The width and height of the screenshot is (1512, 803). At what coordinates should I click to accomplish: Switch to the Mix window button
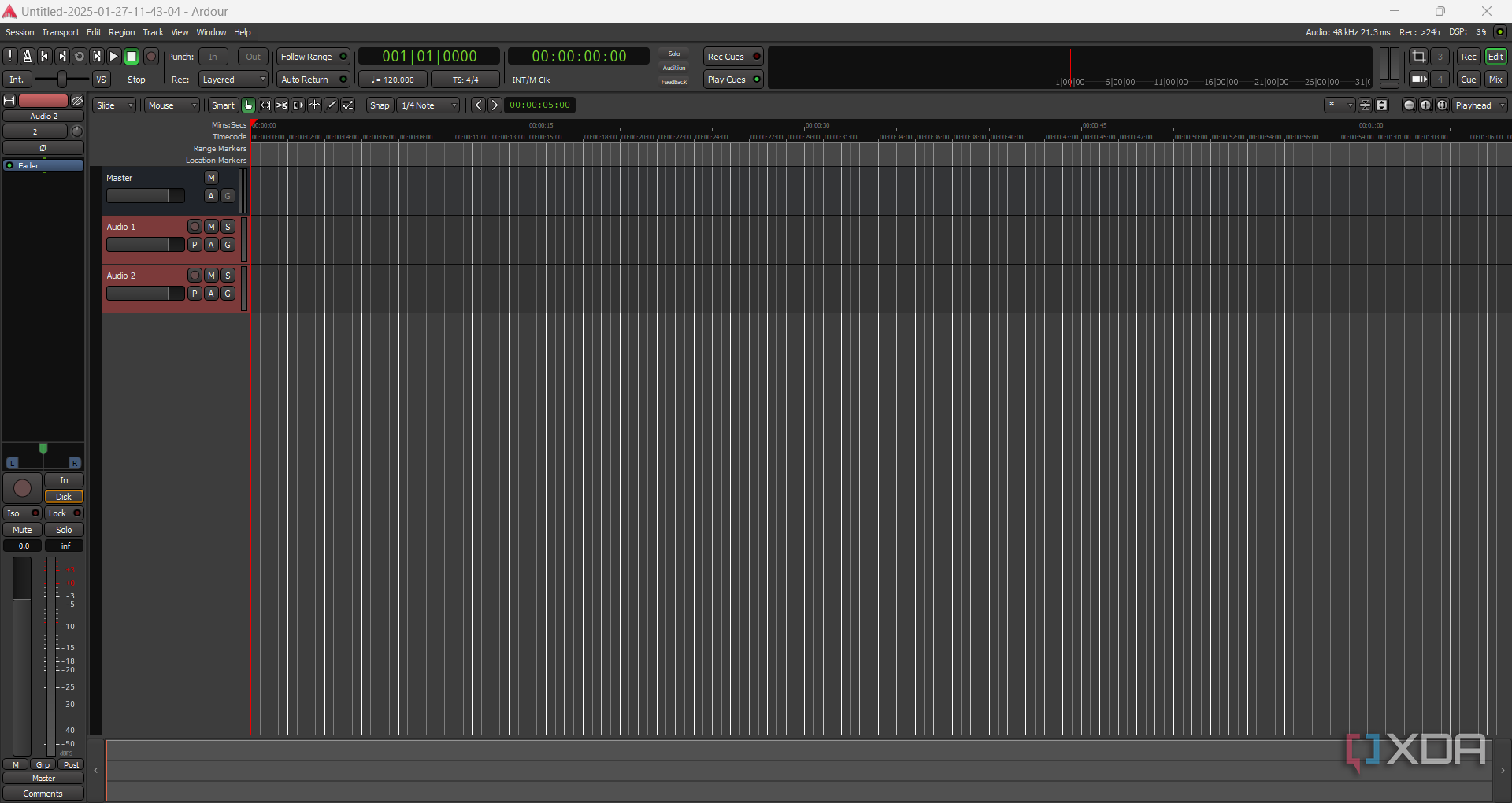1495,80
